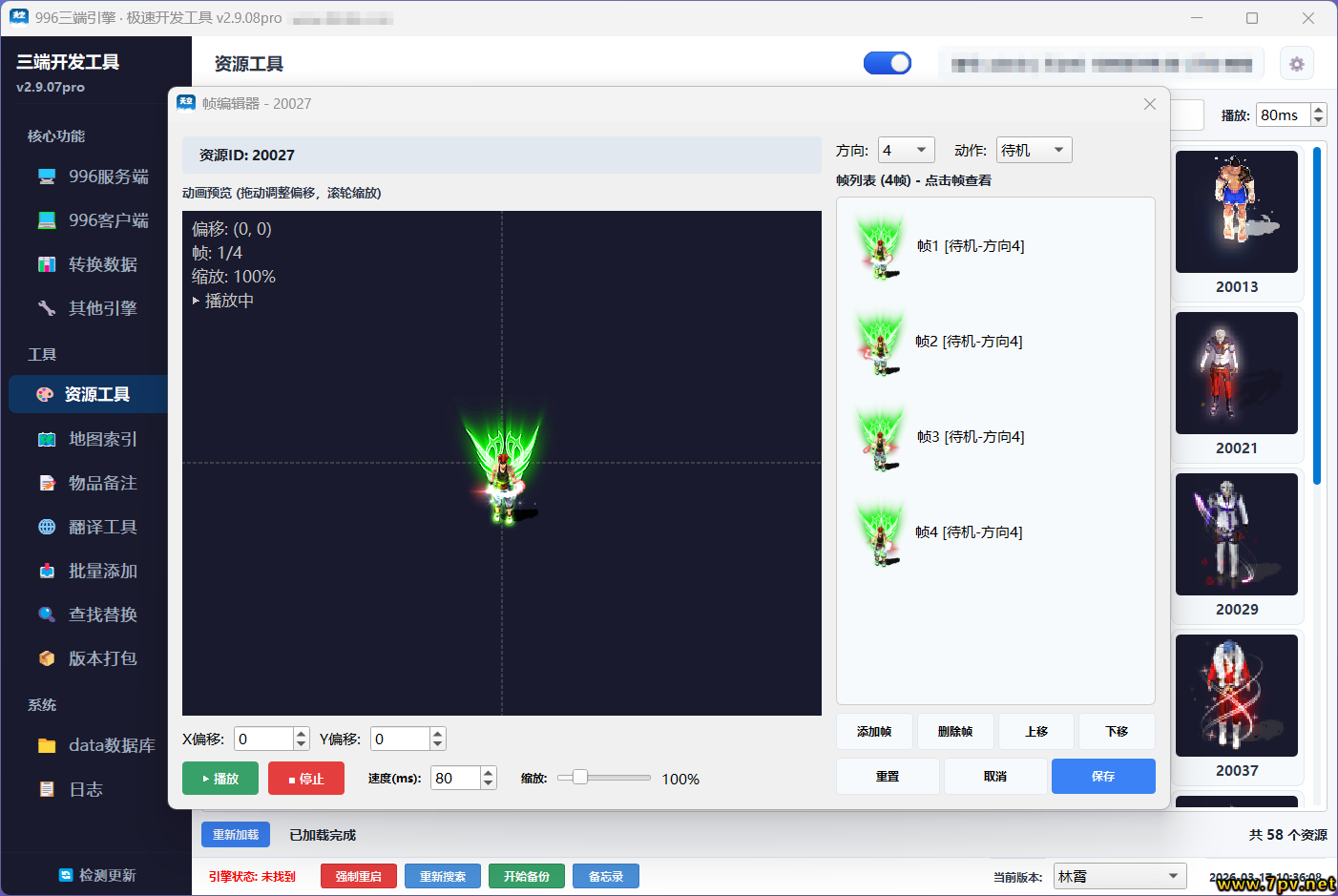Click the 翻译工具 globe icon
The image size is (1338, 896).
tap(47, 527)
